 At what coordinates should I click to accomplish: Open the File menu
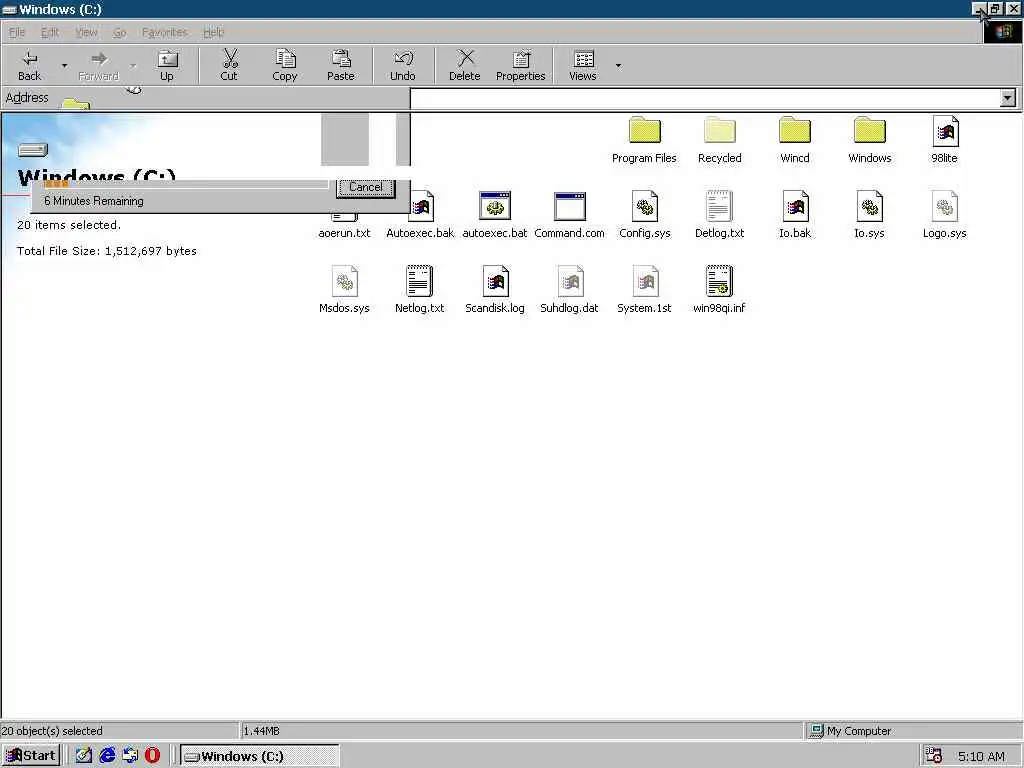[x=17, y=32]
